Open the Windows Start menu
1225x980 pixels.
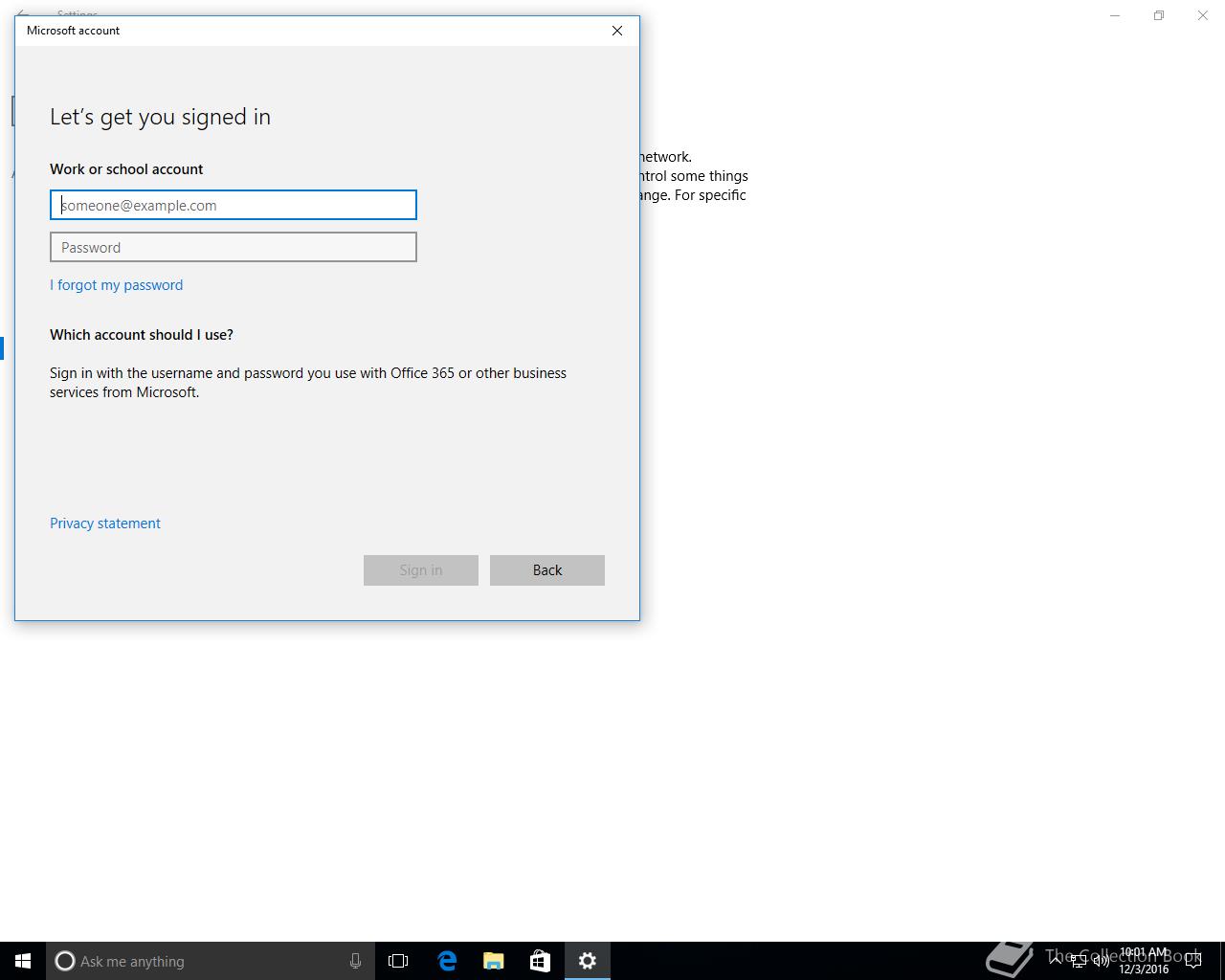tap(23, 961)
